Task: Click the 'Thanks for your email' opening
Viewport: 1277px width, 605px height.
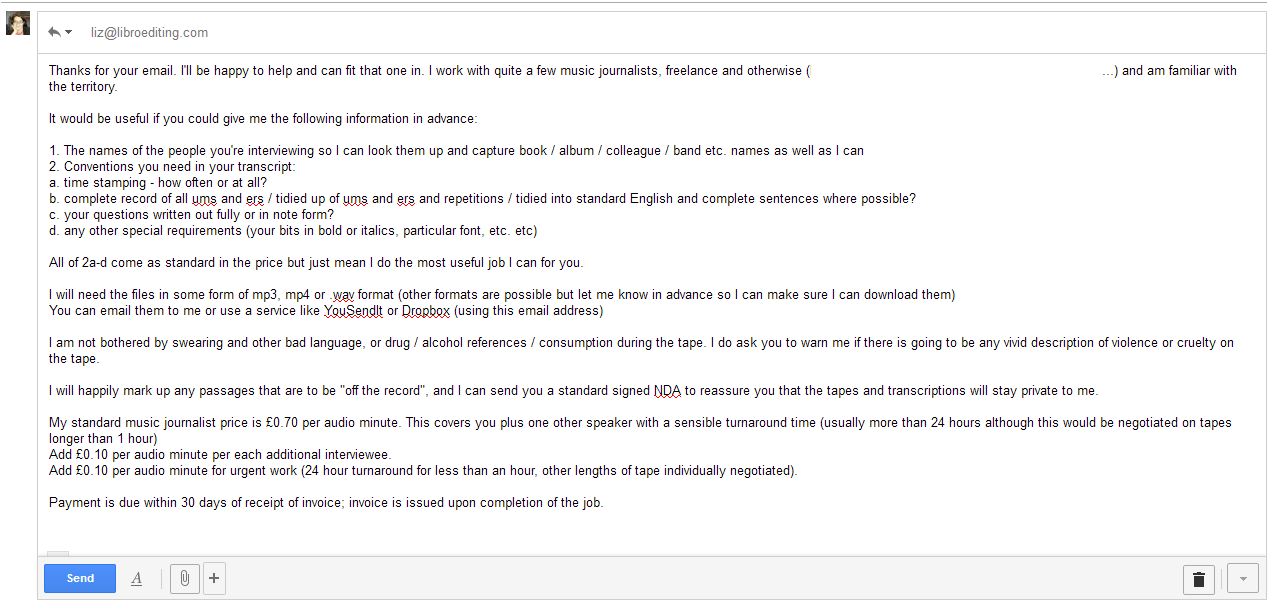Action: pyautogui.click(x=111, y=71)
